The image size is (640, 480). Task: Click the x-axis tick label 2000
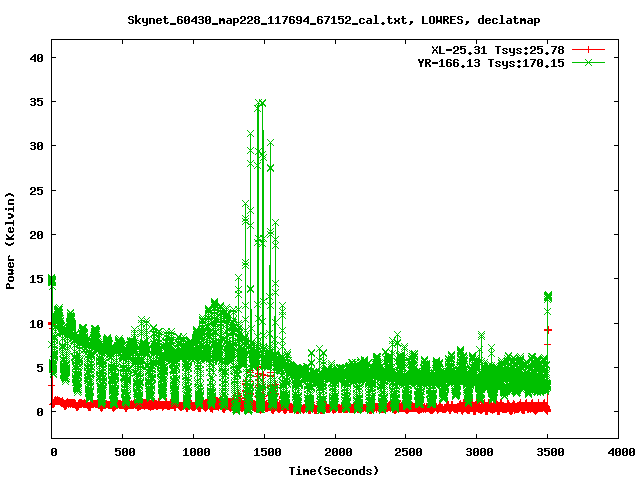click(x=338, y=452)
